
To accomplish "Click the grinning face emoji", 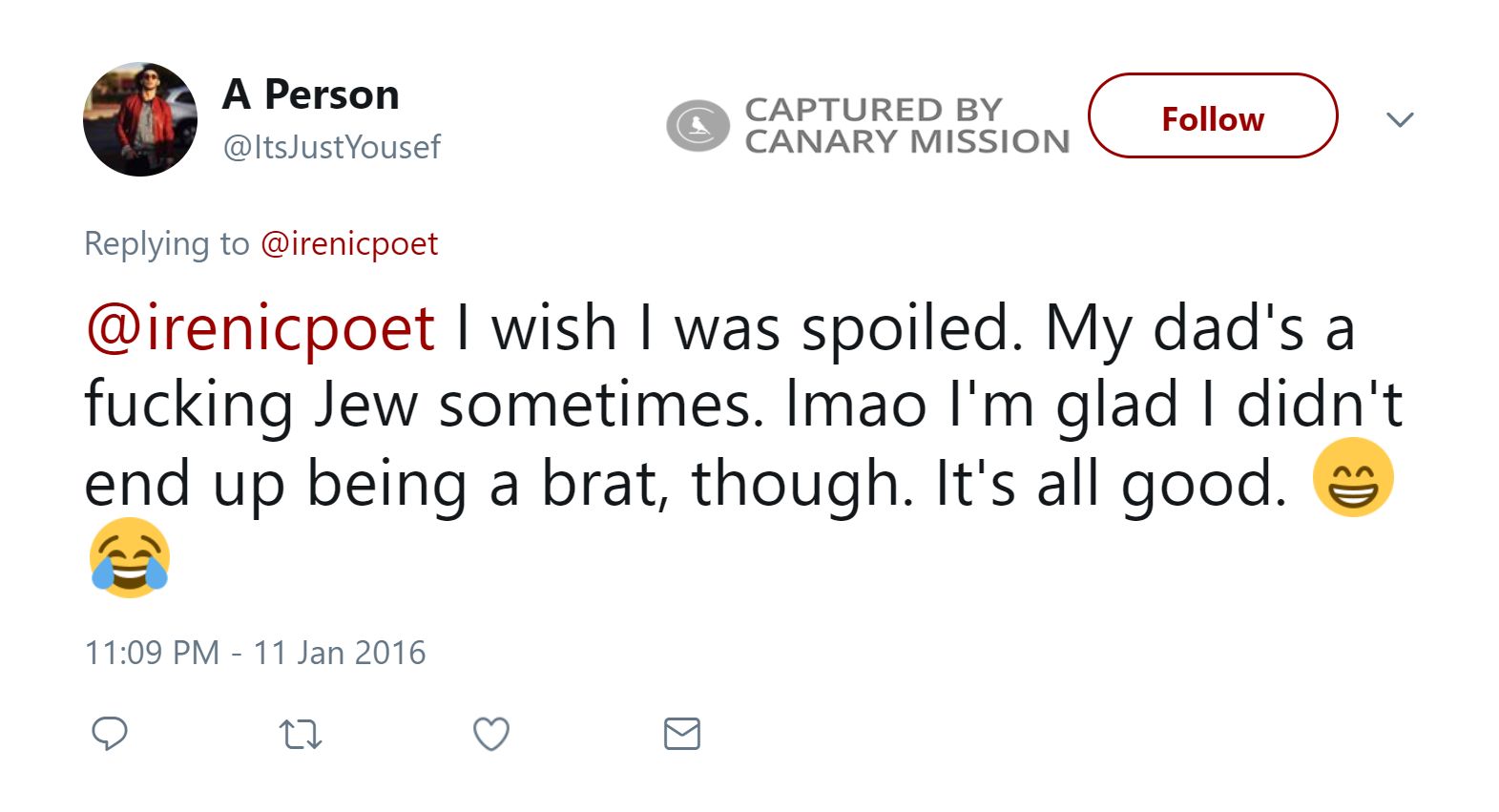I will [x=1353, y=478].
